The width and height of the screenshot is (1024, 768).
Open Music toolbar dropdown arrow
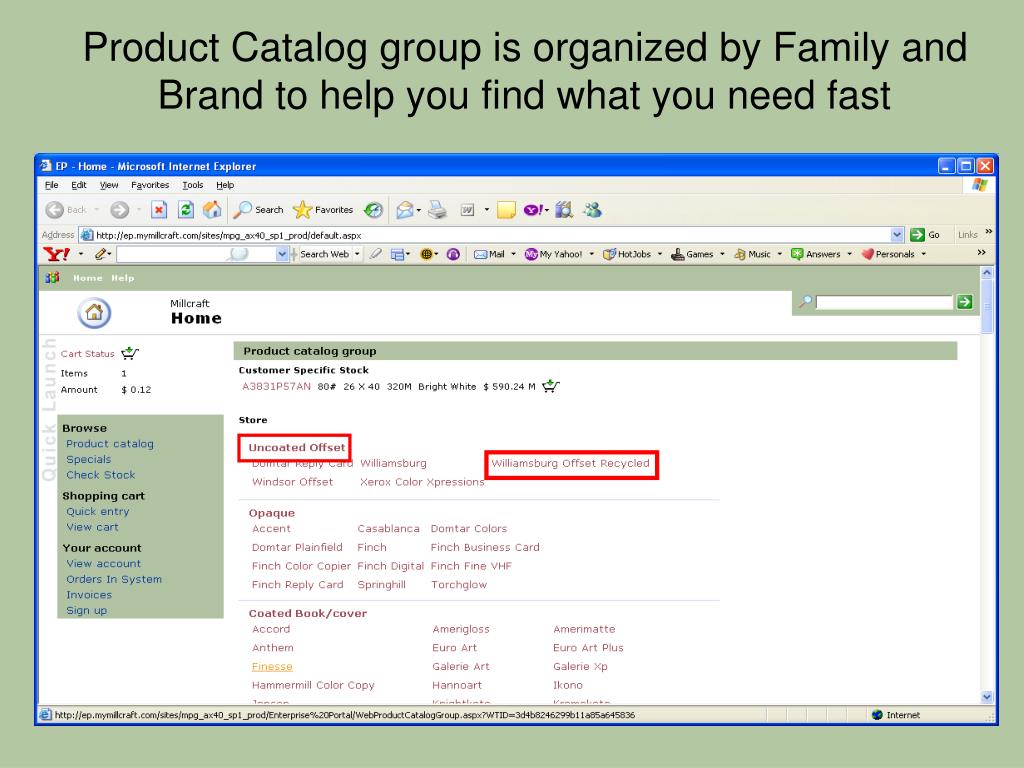click(780, 254)
